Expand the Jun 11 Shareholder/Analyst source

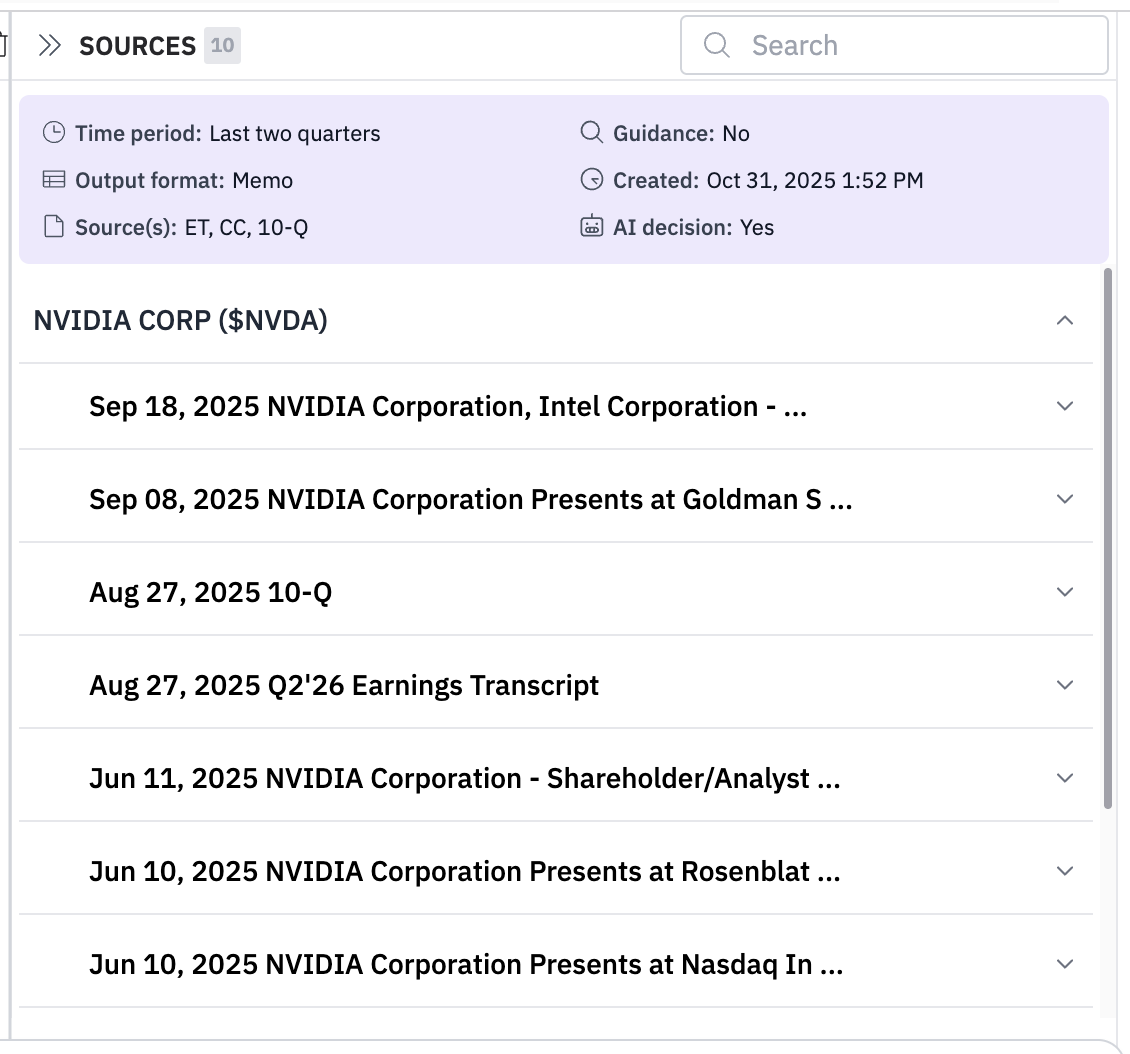point(1065,778)
